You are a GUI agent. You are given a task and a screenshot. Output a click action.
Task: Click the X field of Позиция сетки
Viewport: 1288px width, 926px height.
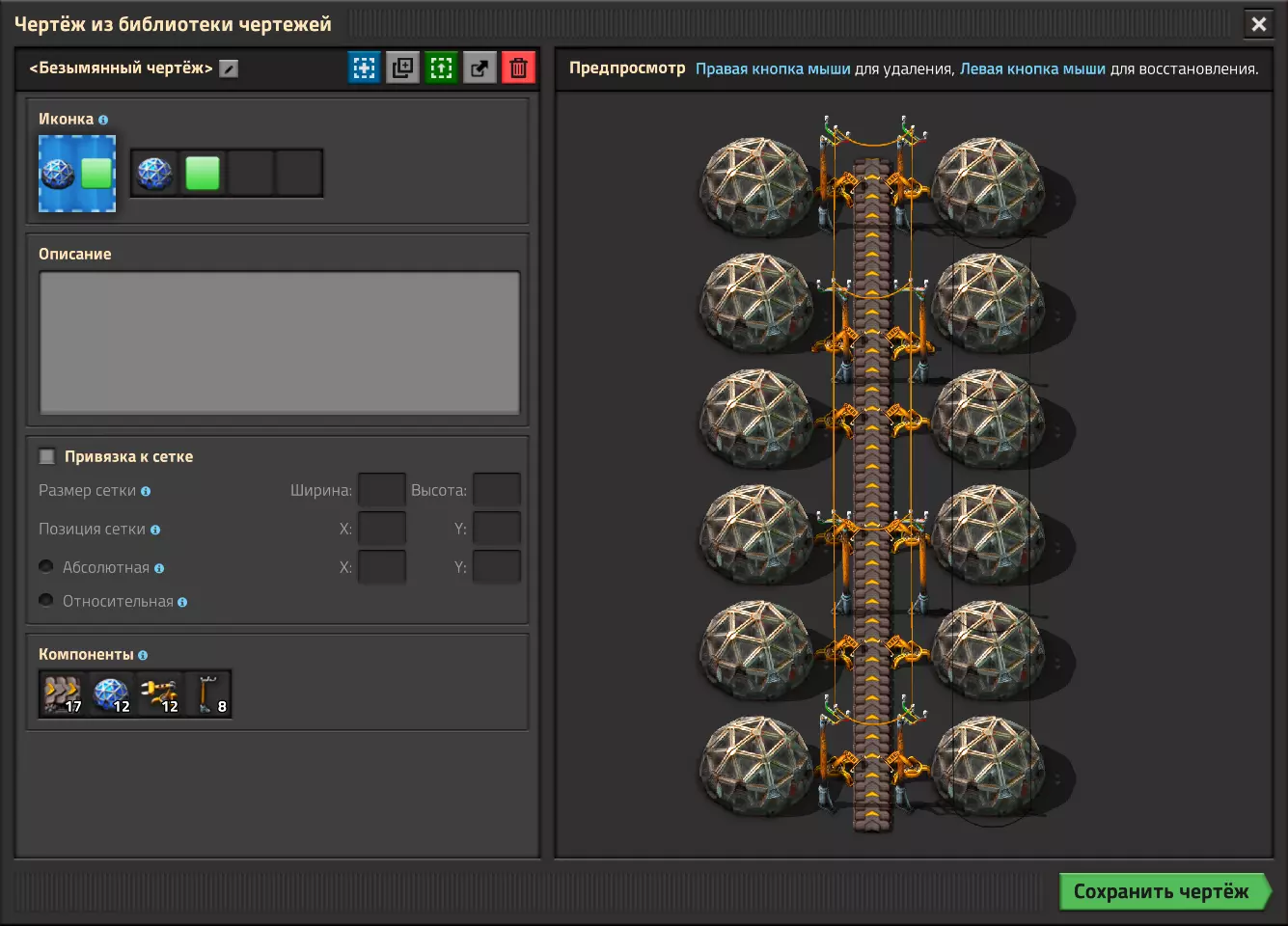coord(382,529)
